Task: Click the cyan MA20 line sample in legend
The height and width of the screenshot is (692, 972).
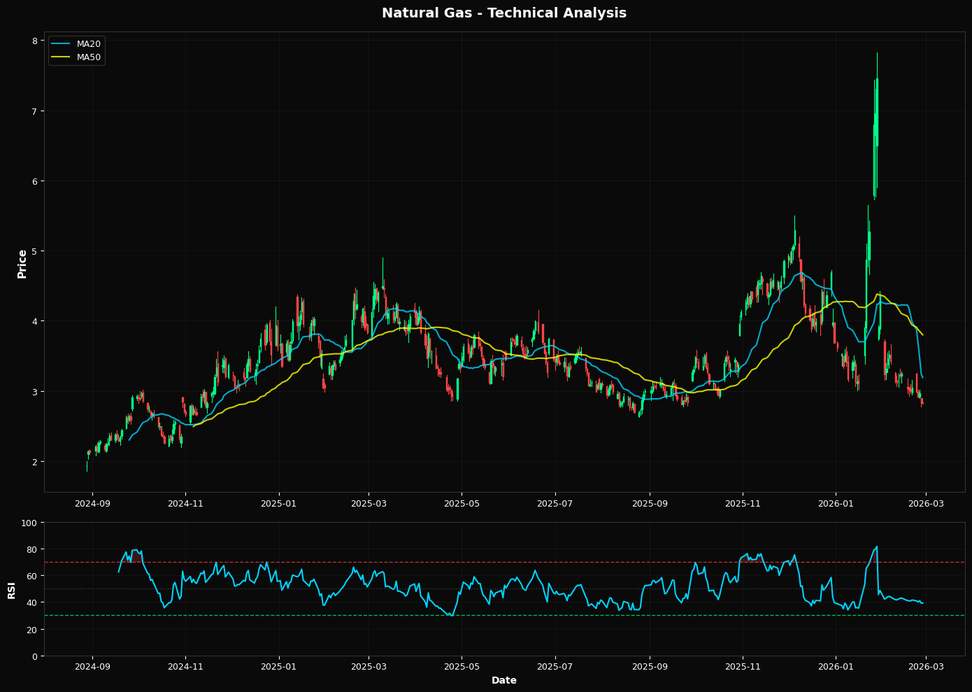Action: [x=60, y=44]
